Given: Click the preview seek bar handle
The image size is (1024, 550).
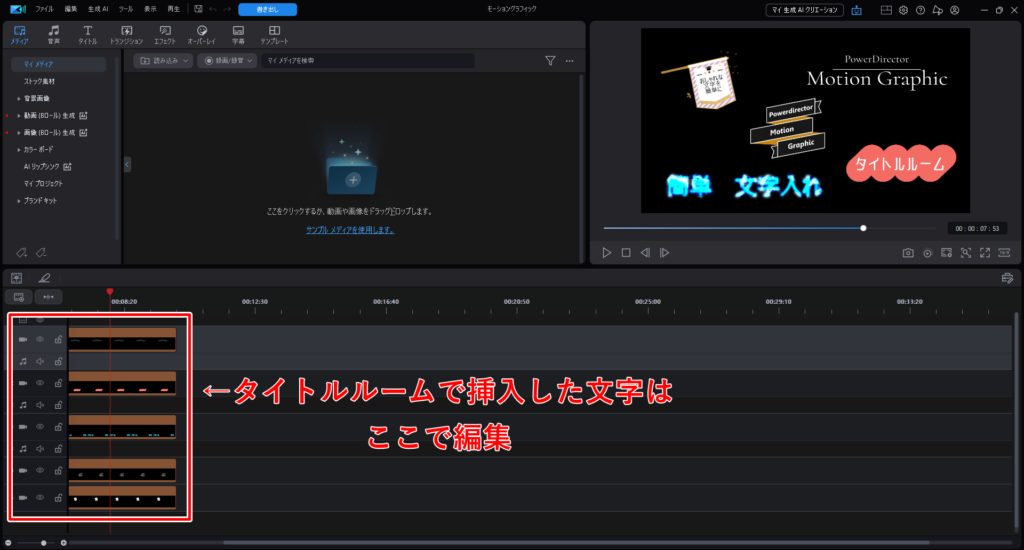Looking at the screenshot, I should pos(863,228).
